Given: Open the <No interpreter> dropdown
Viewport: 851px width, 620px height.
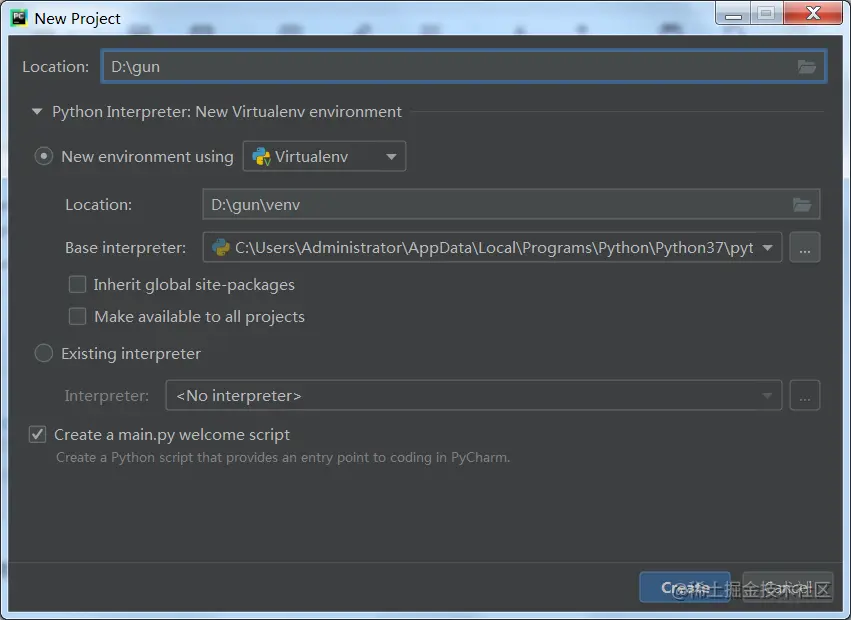Looking at the screenshot, I should coord(473,396).
